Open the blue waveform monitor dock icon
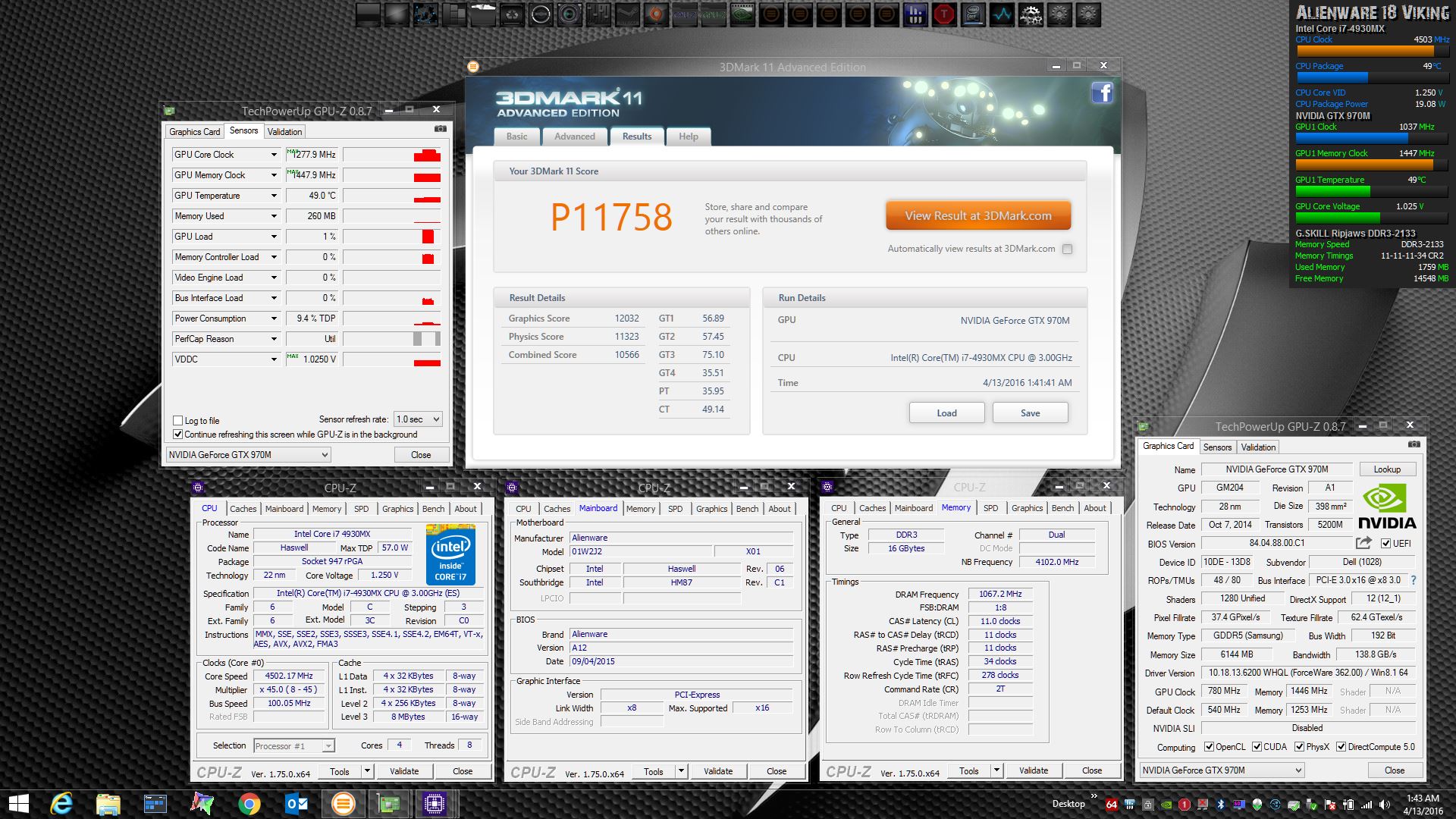This screenshot has height=819, width=1456. [1001, 14]
